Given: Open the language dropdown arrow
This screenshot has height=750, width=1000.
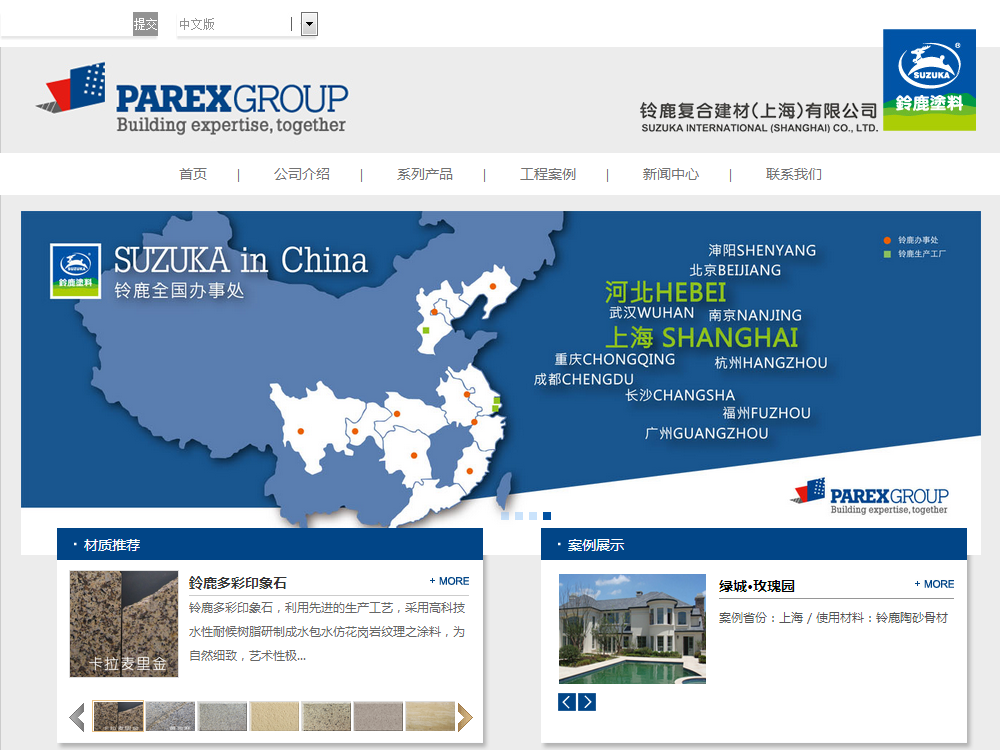Looking at the screenshot, I should [x=309, y=24].
